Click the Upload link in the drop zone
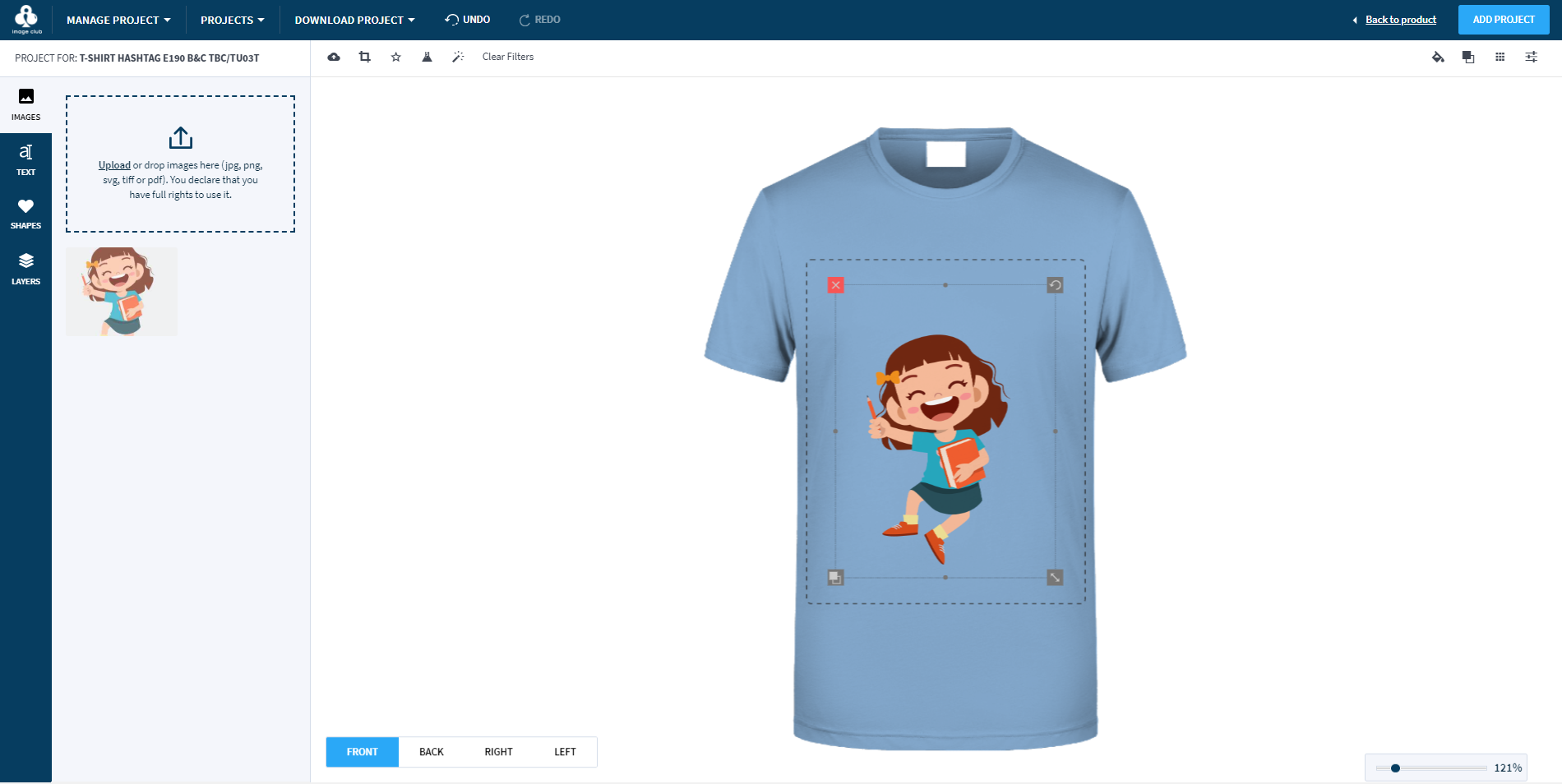 point(114,165)
